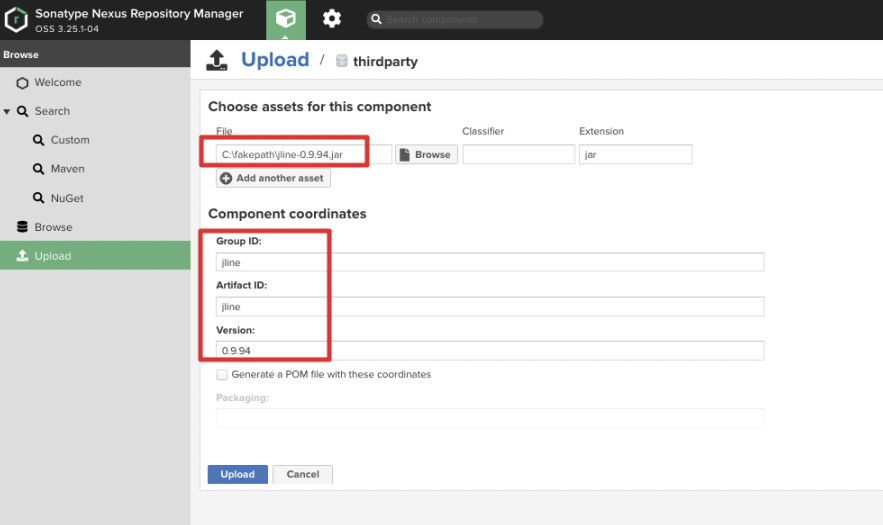Click the Upload breadcrumb link

pyautogui.click(x=275, y=60)
